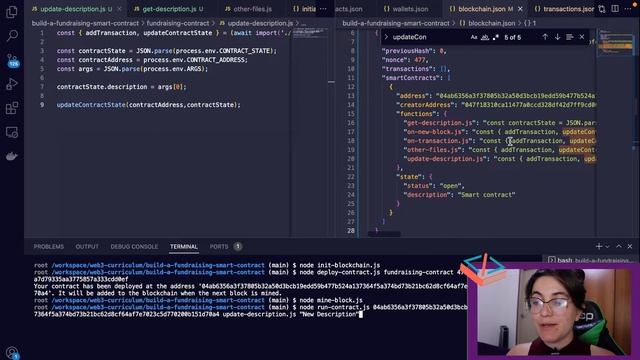Open Source Control view with 126 badge
The image size is (640, 360).
pos(12,60)
